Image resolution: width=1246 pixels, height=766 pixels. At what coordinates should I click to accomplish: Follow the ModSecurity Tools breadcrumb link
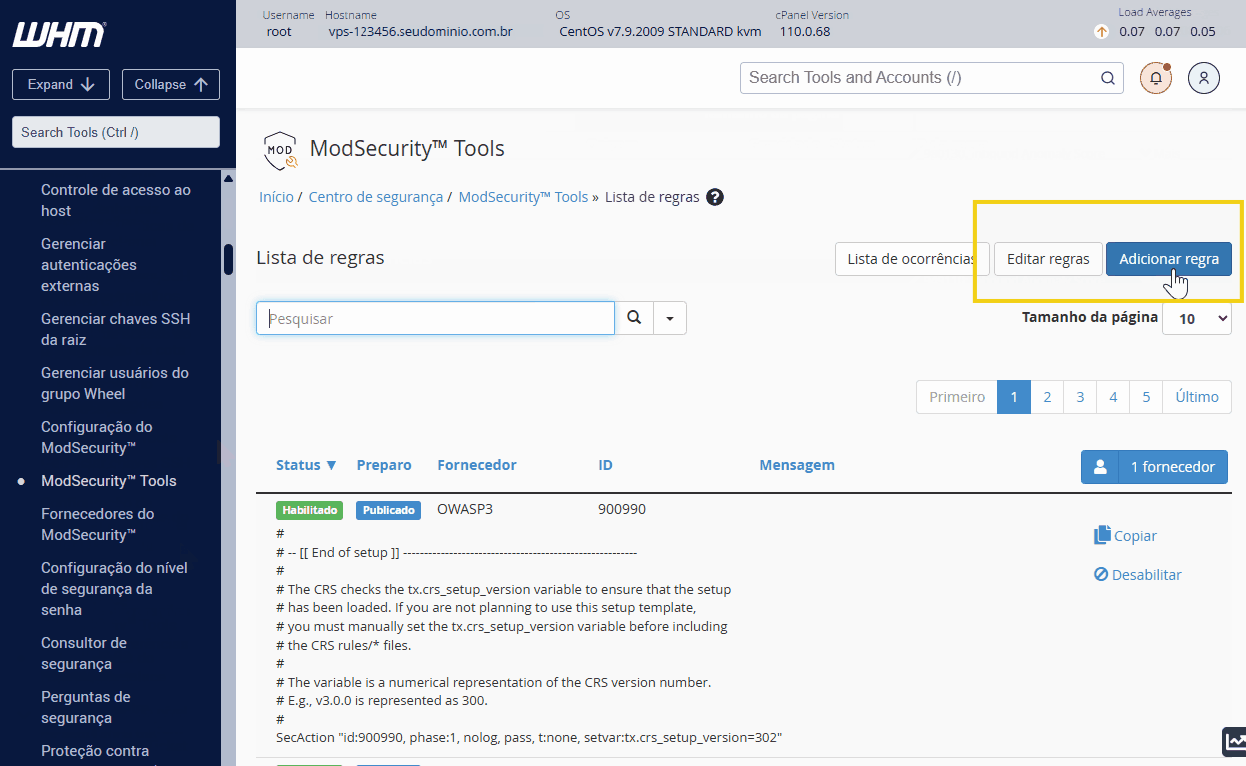[523, 197]
